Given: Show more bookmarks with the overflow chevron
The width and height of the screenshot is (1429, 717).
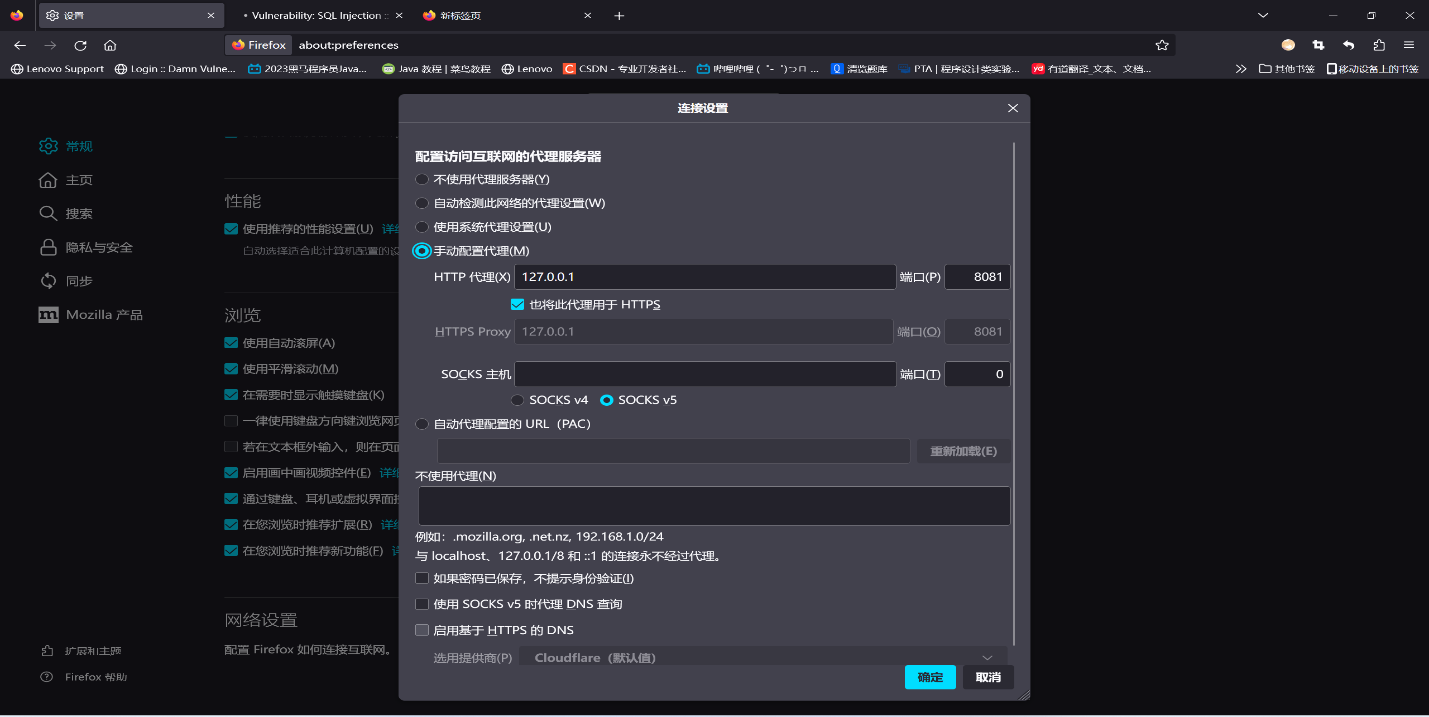Looking at the screenshot, I should coord(1241,69).
